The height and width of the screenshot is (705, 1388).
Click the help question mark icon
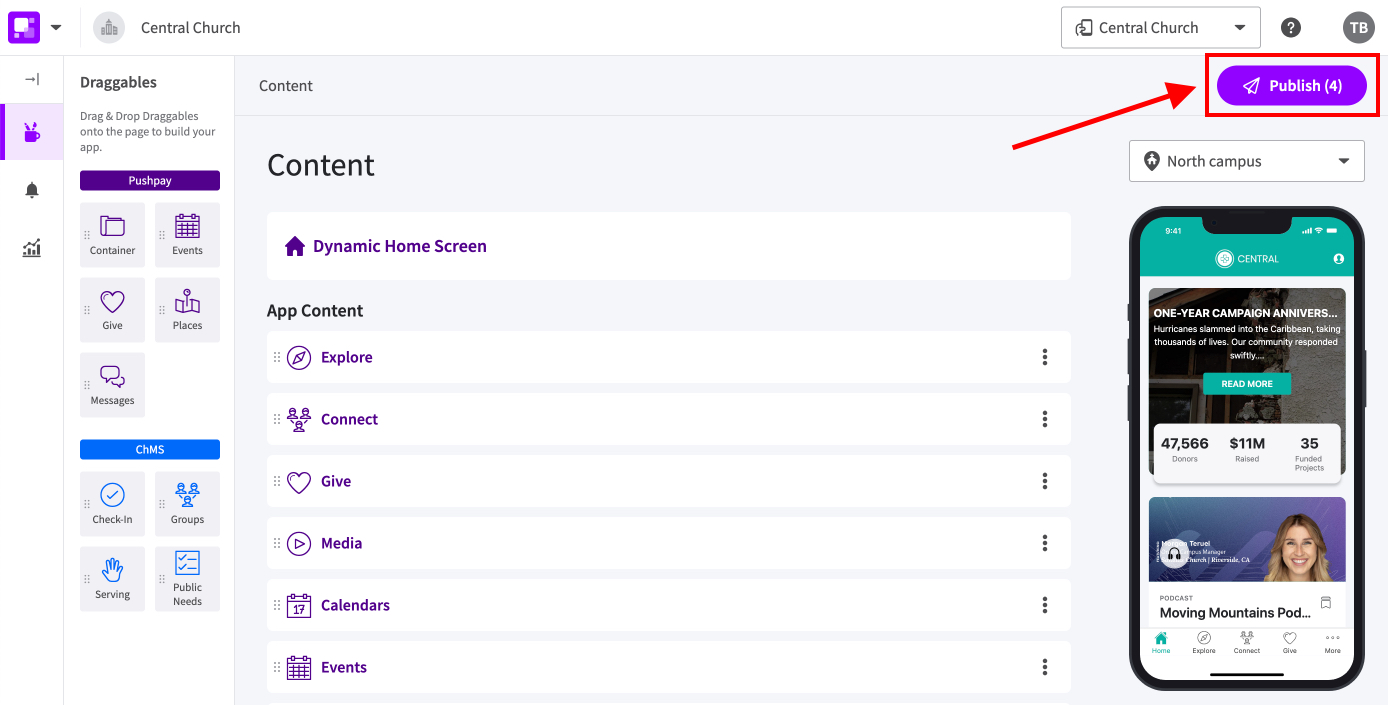tap(1291, 27)
